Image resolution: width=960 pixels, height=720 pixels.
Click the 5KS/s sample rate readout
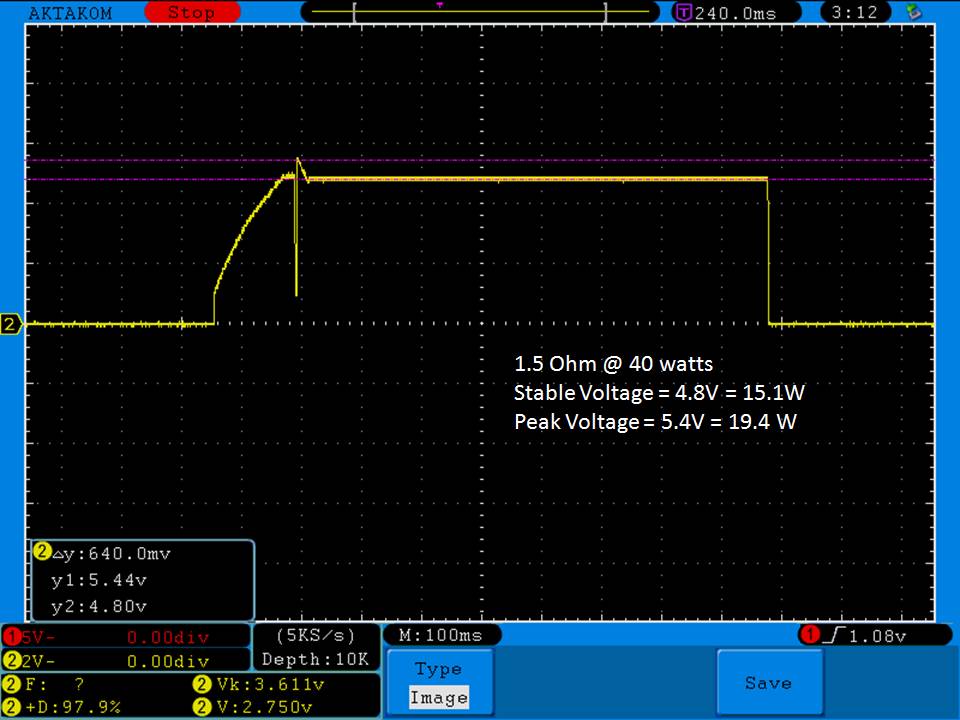click(x=316, y=636)
